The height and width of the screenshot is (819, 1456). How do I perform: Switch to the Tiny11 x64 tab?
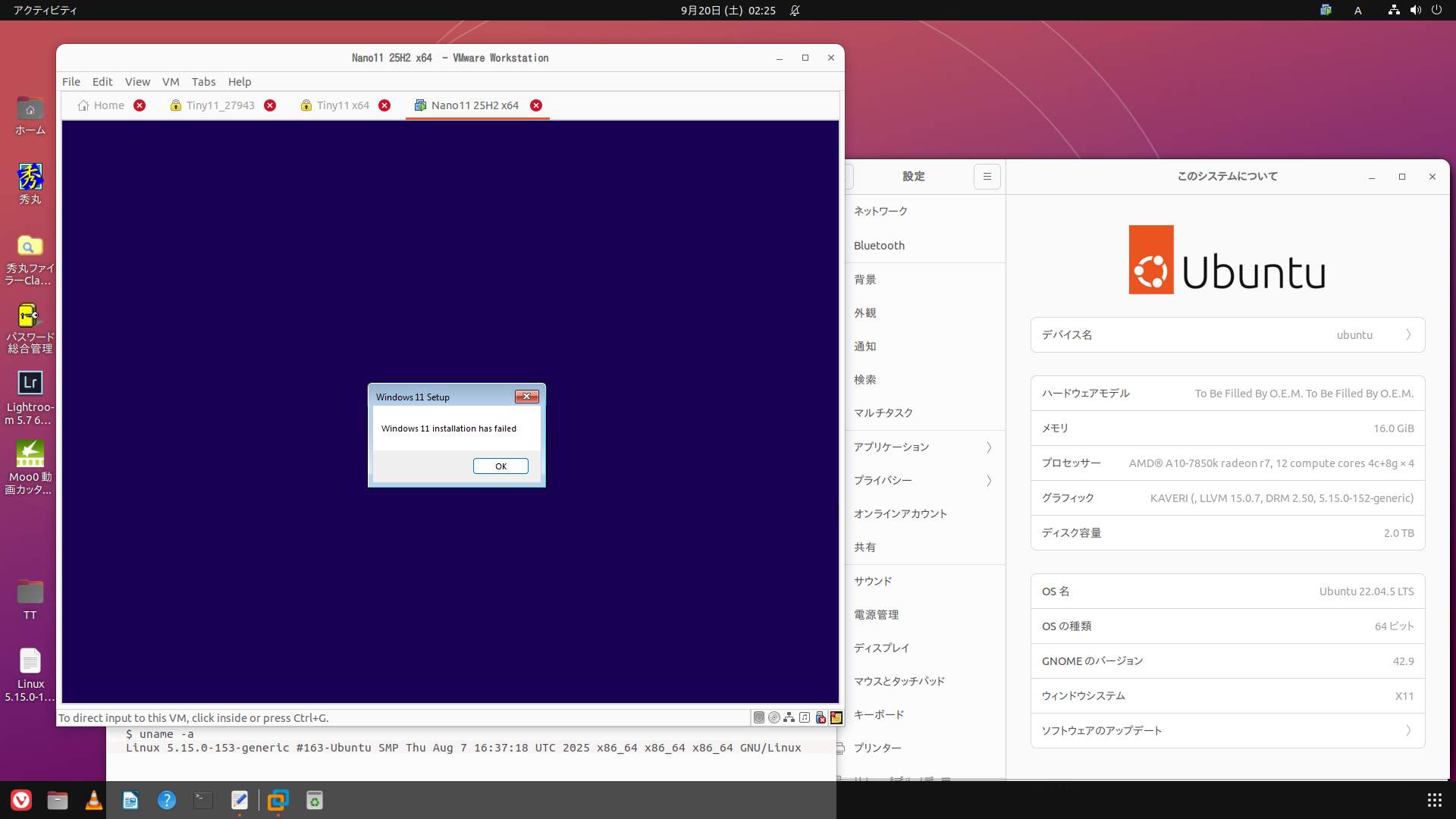[342, 105]
